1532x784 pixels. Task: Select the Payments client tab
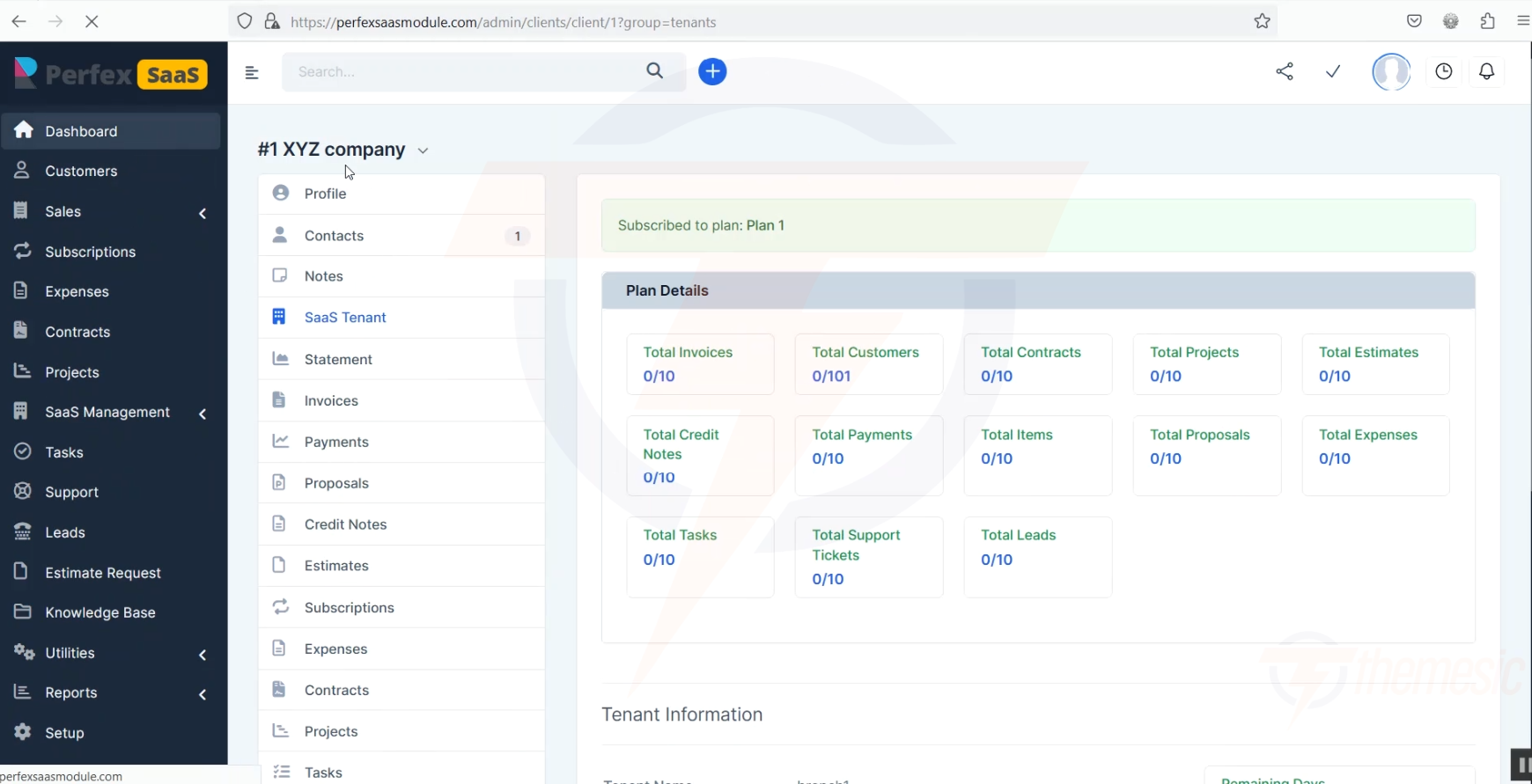tap(401, 442)
